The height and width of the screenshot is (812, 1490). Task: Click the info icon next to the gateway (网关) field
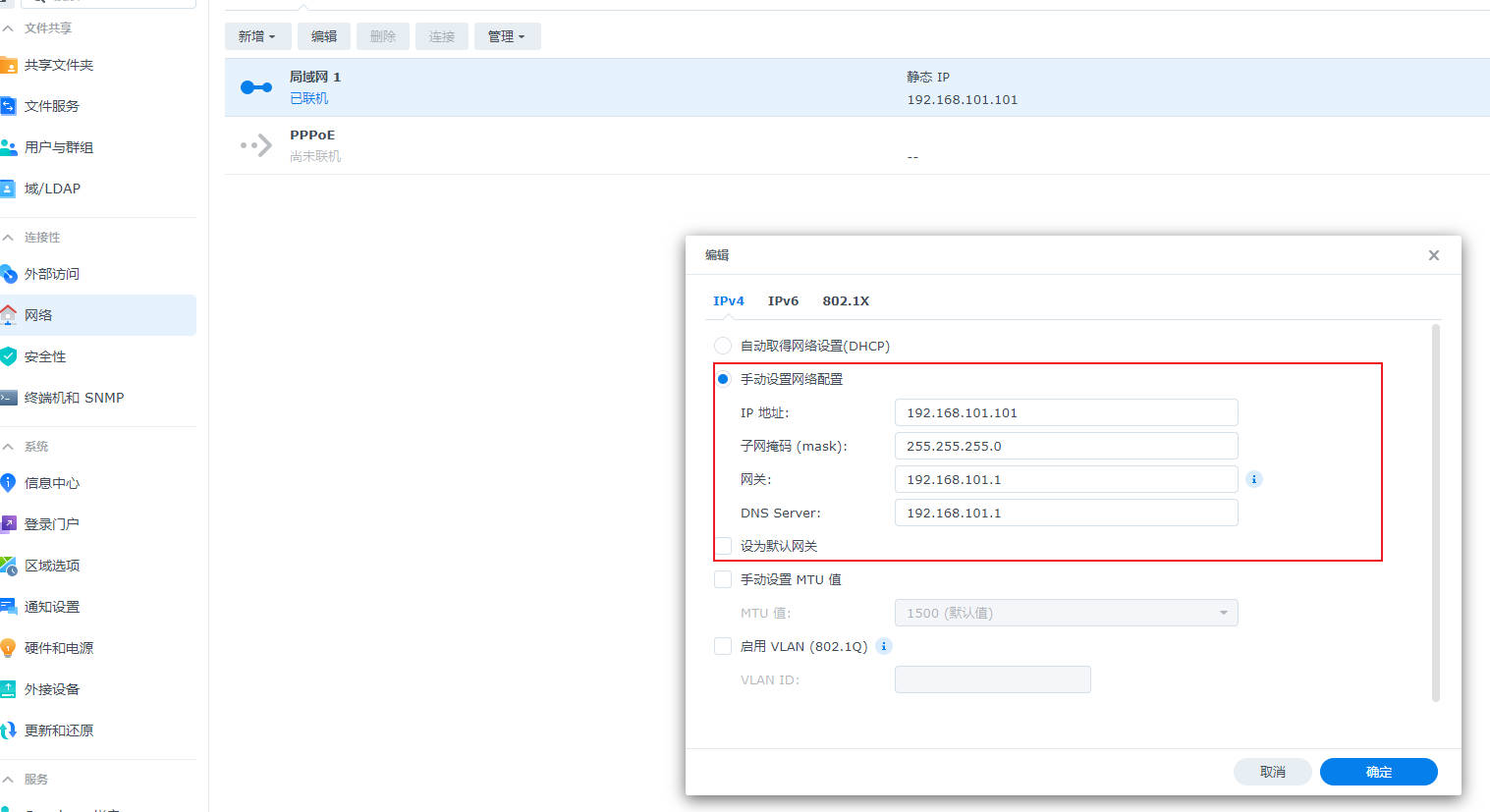coord(1254,479)
